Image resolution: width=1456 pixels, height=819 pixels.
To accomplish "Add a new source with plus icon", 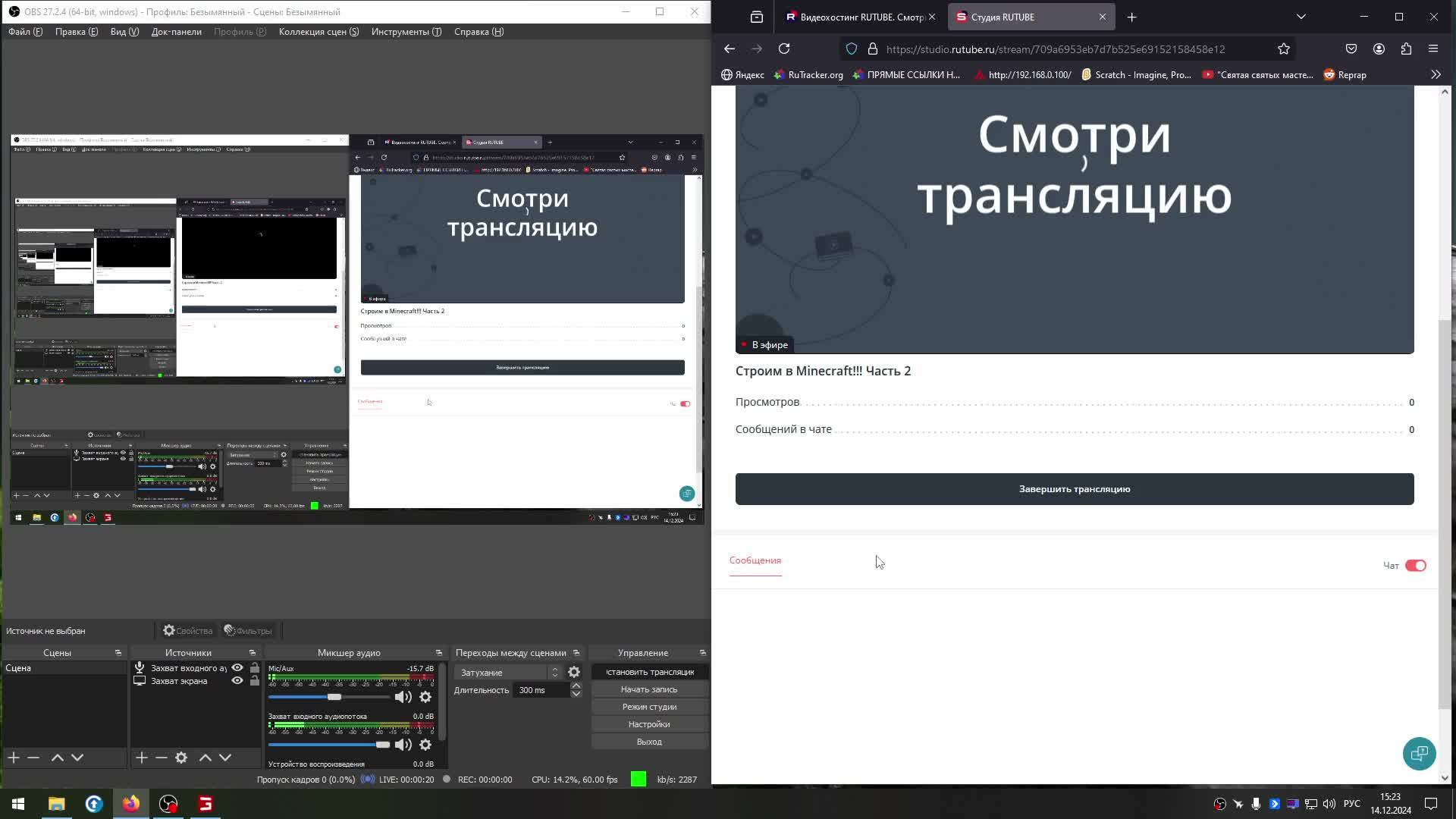I will (x=142, y=758).
